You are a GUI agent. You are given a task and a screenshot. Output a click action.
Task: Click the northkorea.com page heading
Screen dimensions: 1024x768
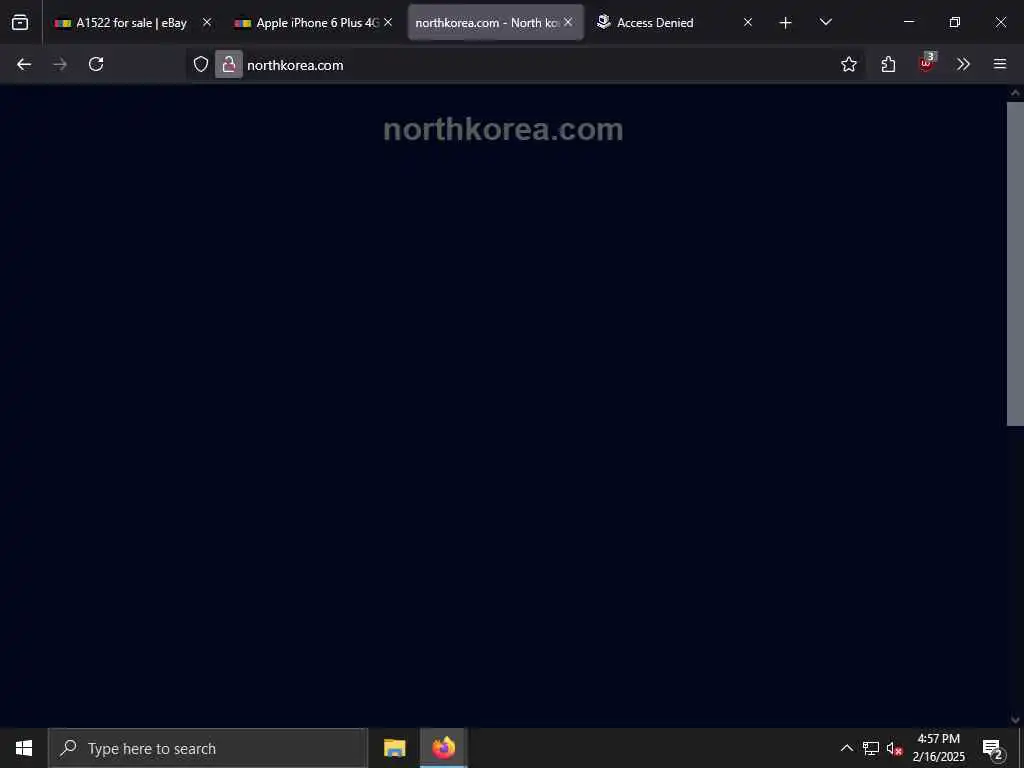click(x=503, y=129)
